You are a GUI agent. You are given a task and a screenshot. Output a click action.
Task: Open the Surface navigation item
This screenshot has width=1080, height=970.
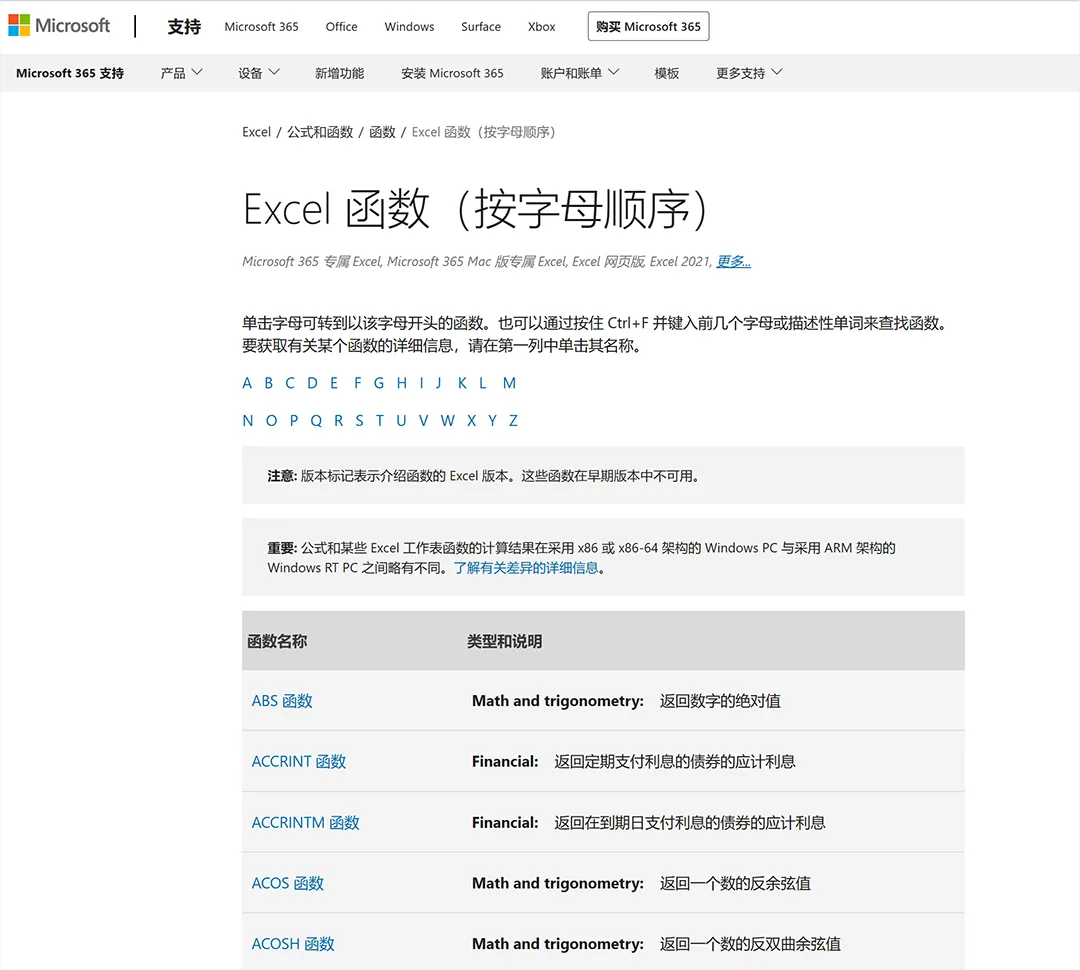click(x=481, y=27)
